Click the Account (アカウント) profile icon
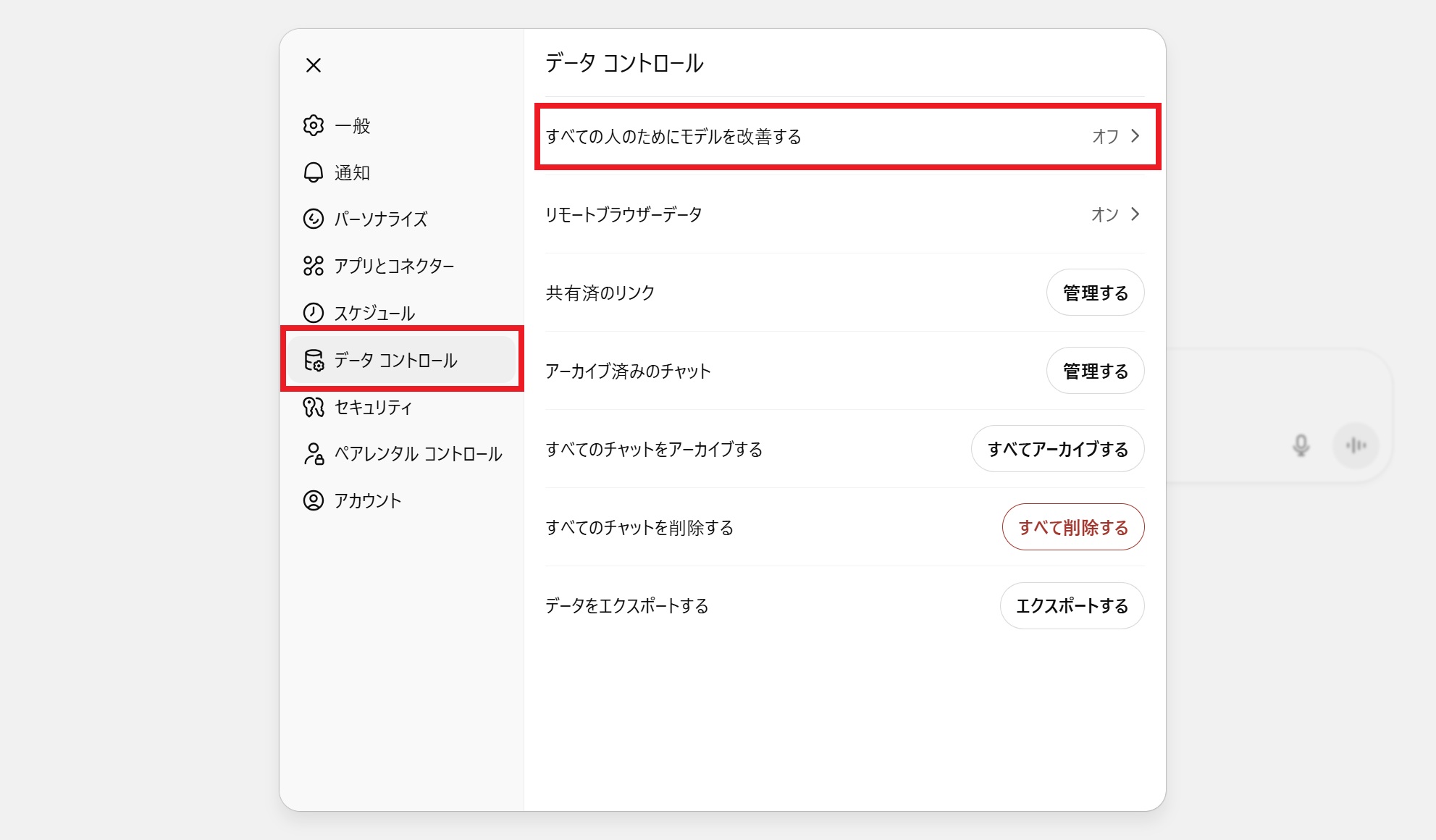This screenshot has width=1436, height=840. pyautogui.click(x=313, y=500)
